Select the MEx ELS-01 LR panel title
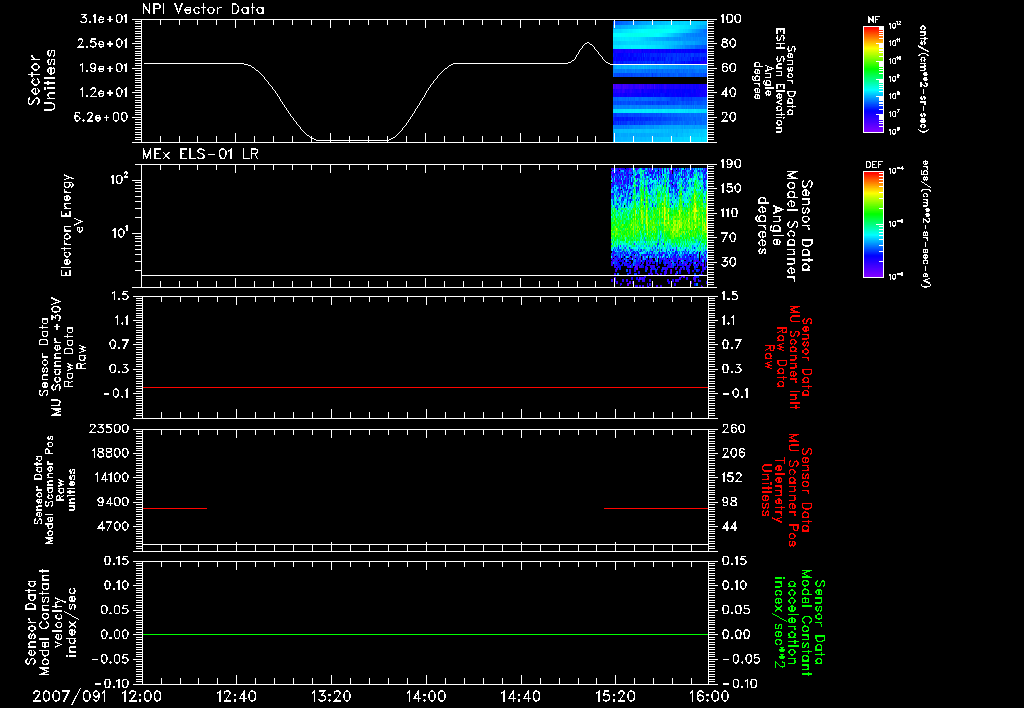Image resolution: width=1024 pixels, height=708 pixels. click(x=200, y=154)
